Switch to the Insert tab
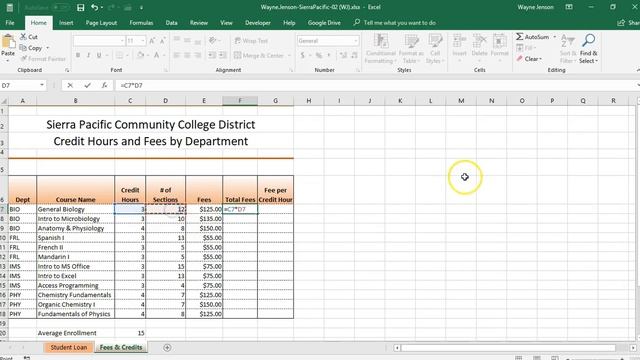This screenshot has height=360, width=640. point(66,23)
